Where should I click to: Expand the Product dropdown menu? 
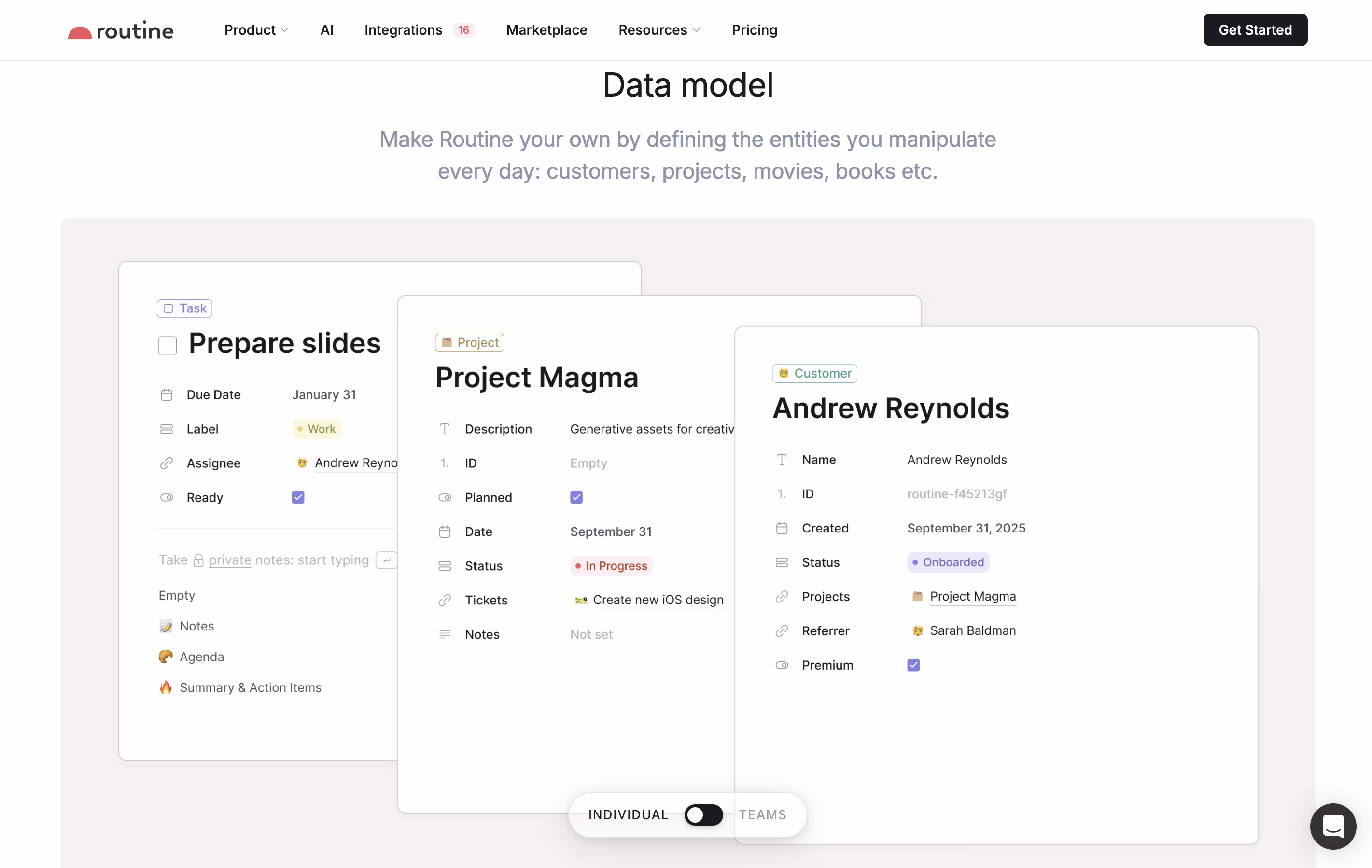tap(256, 29)
